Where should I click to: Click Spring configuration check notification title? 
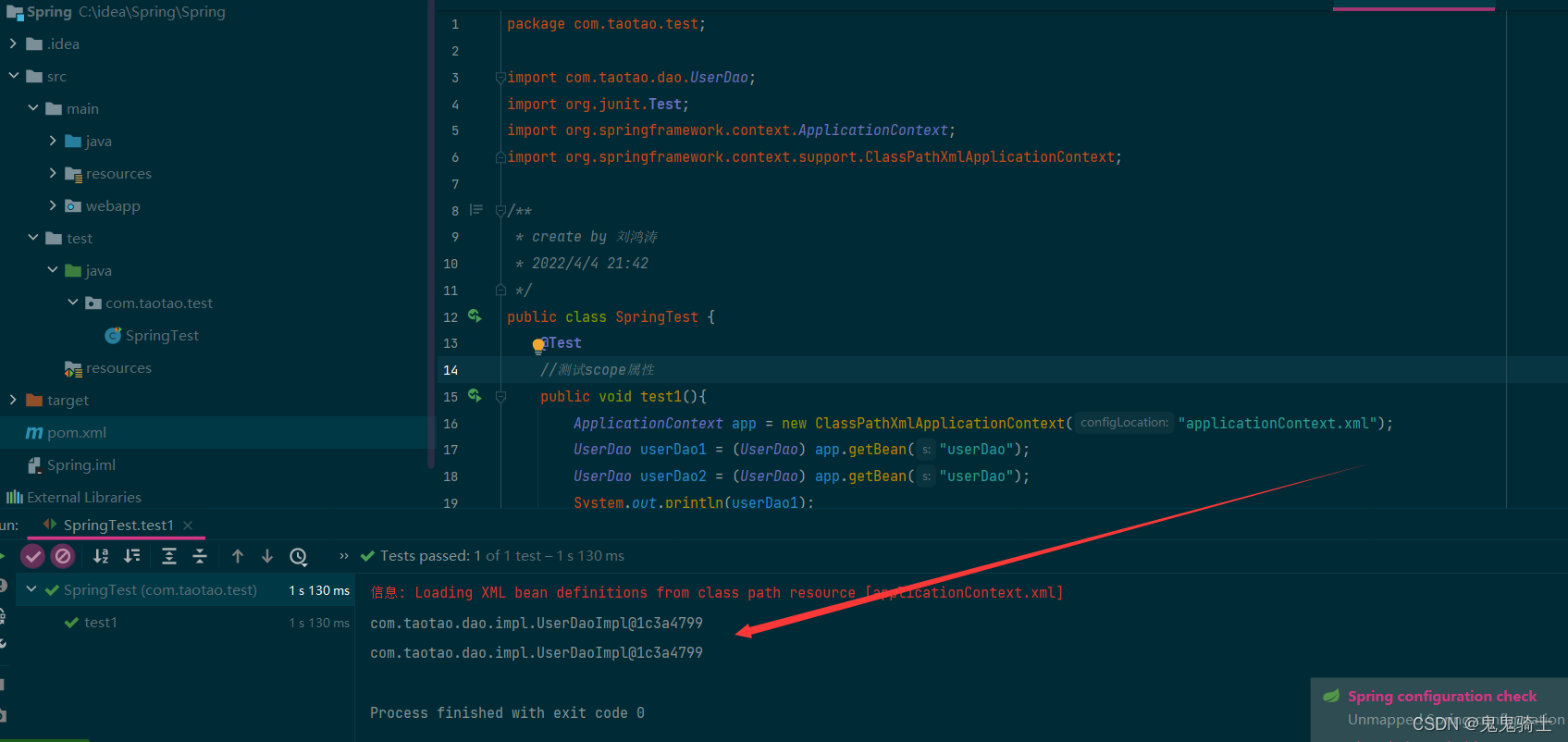coord(1442,697)
